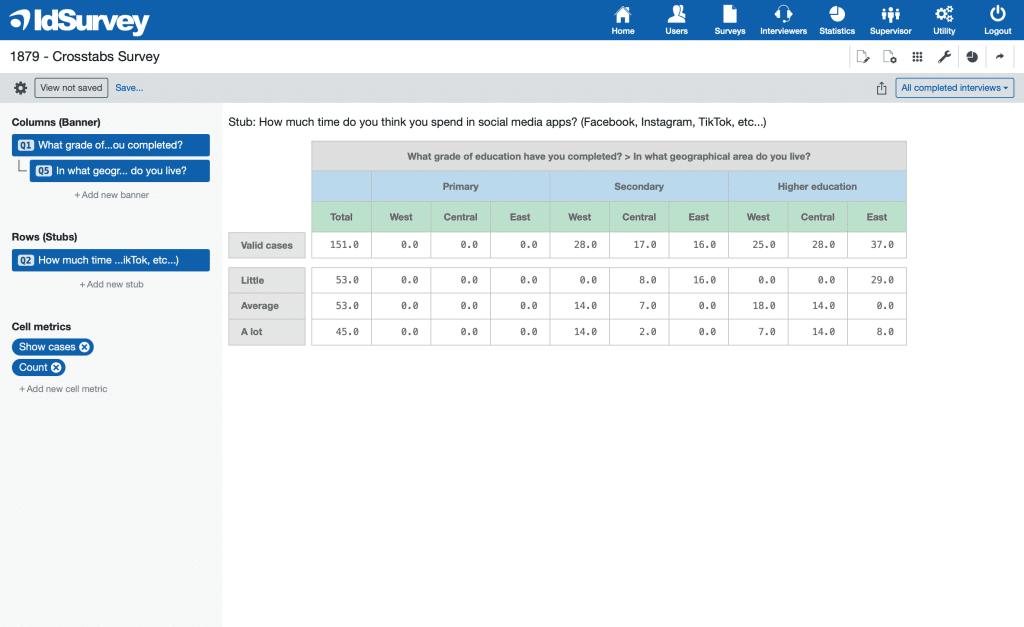Click the share arrow icon in the toolbar

pyautogui.click(x=999, y=56)
